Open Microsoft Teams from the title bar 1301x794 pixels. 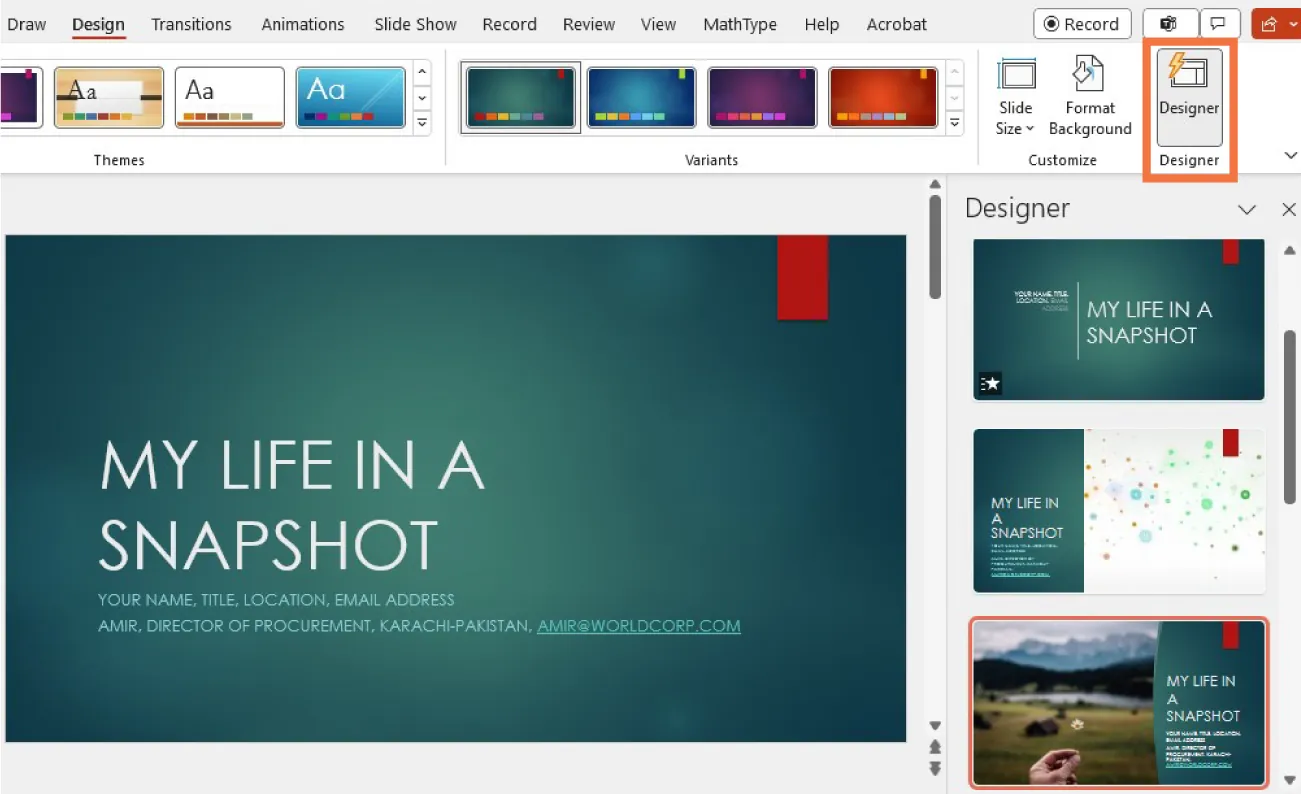coord(1170,23)
